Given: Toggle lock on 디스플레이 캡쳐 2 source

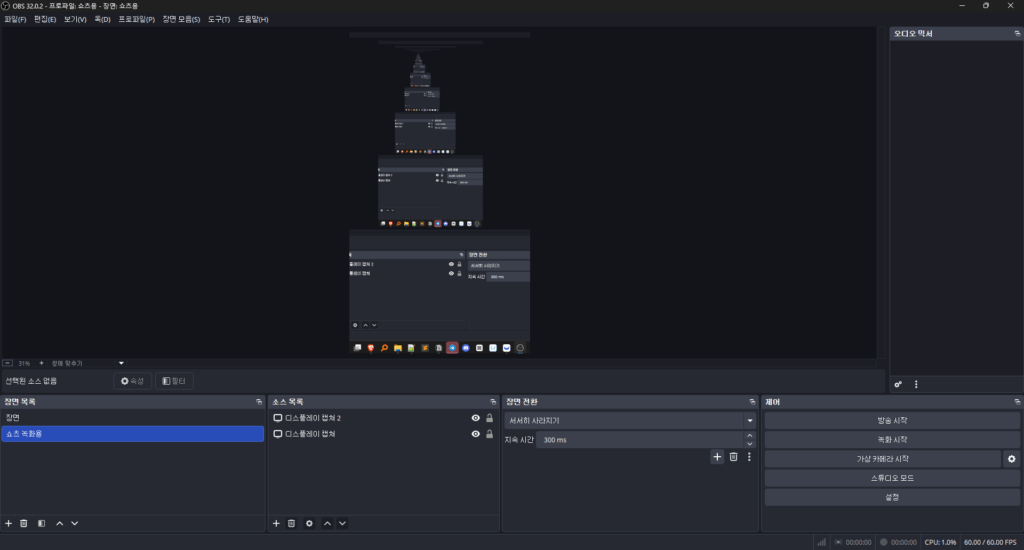Looking at the screenshot, I should [x=489, y=418].
